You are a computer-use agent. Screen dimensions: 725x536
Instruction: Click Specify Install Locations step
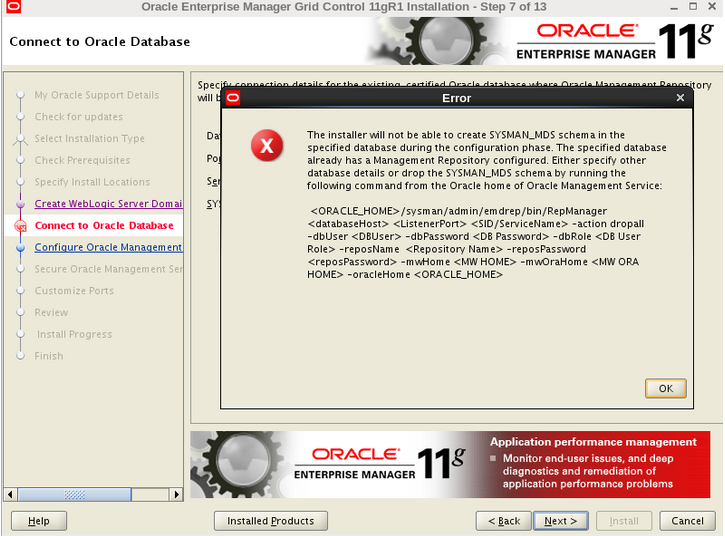point(92,182)
